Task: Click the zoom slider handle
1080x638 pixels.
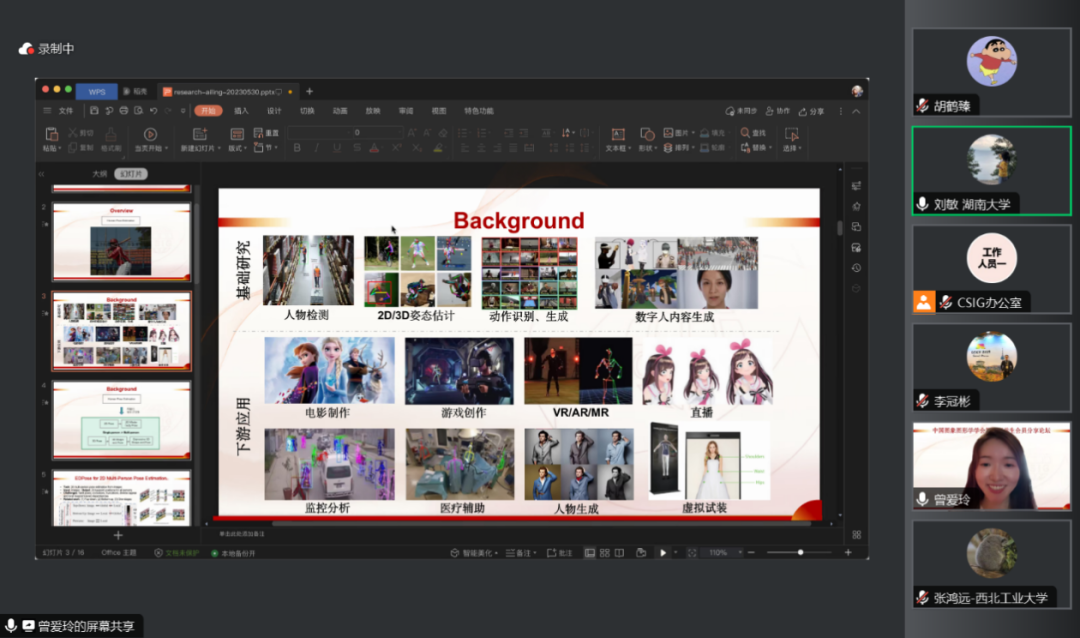Action: tap(800, 553)
